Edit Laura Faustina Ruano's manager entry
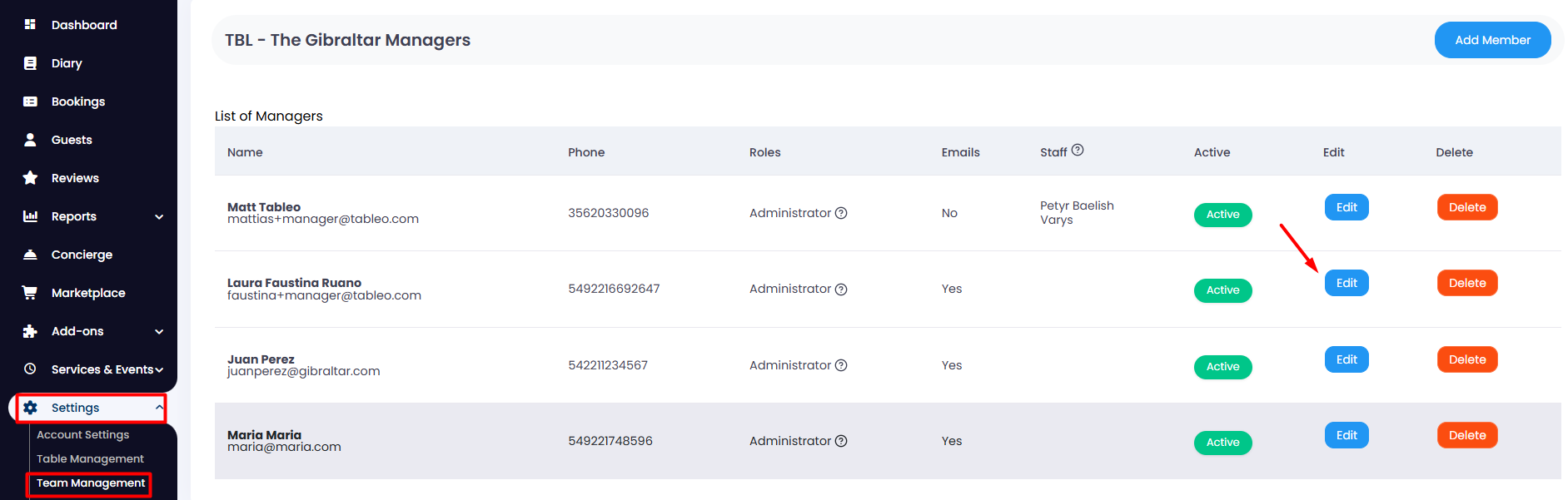 [1346, 283]
